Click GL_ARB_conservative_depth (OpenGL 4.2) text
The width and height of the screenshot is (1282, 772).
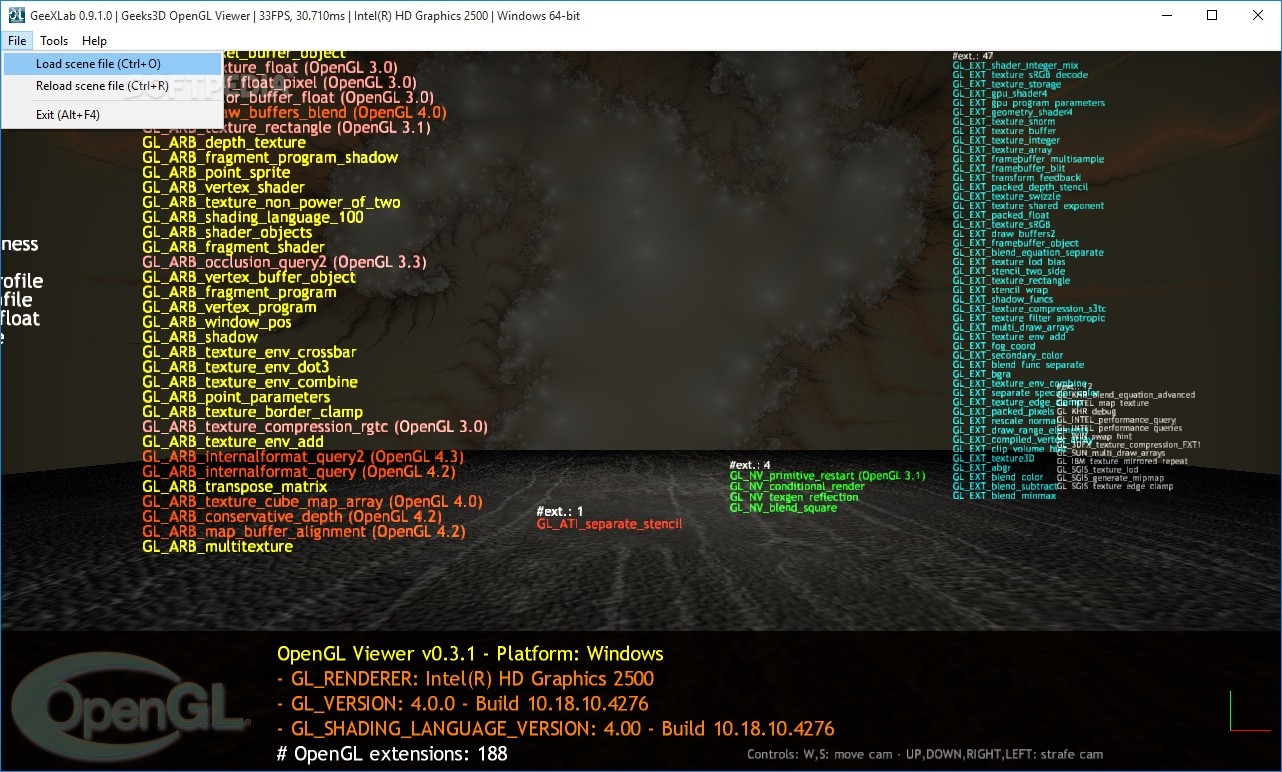(292, 516)
